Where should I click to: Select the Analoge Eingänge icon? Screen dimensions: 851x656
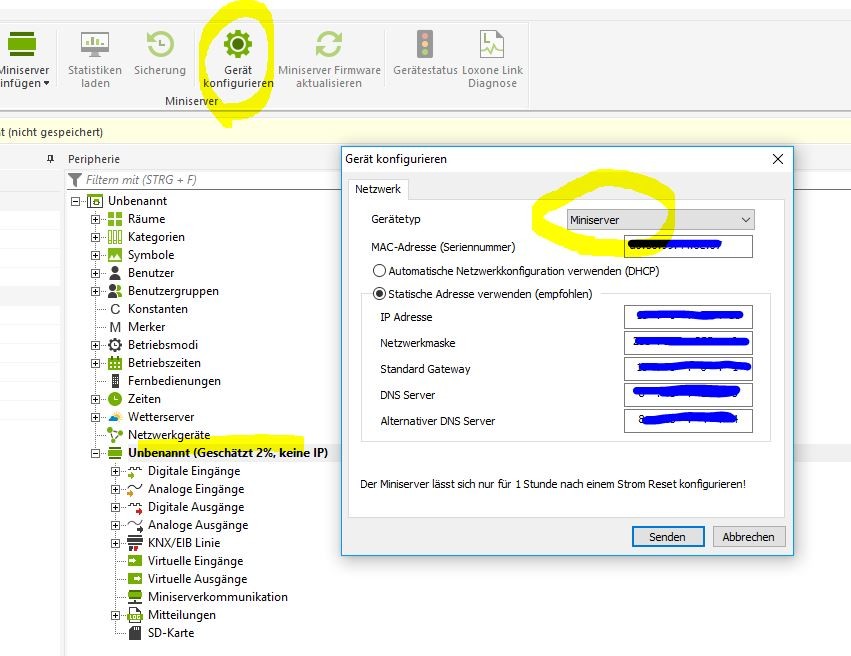coord(135,489)
